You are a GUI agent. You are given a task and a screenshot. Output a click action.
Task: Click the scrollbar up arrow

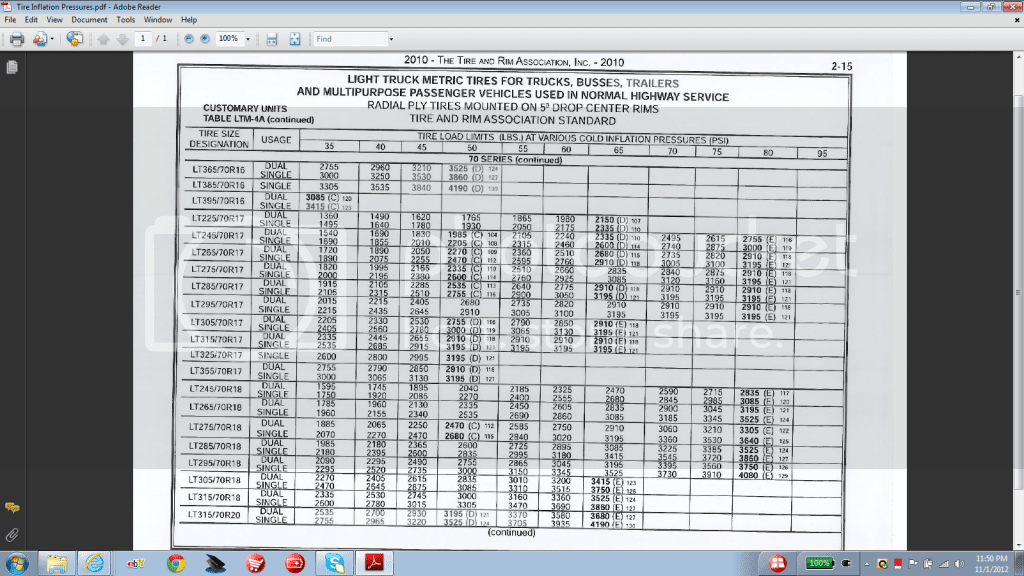coord(1018,57)
